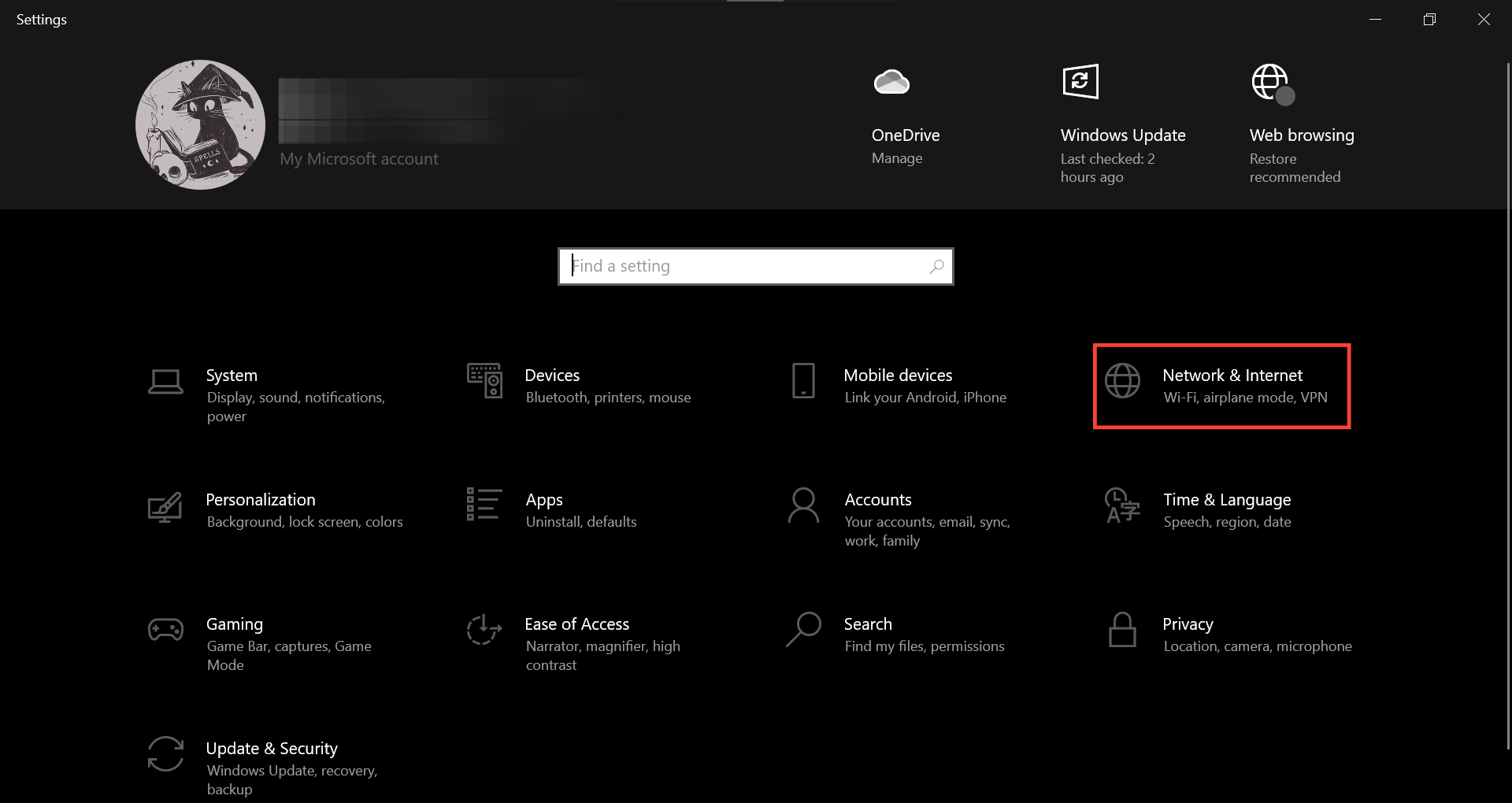Click 'Bluetooth, printers, mouse' description
Image resolution: width=1512 pixels, height=803 pixels.
[608, 398]
